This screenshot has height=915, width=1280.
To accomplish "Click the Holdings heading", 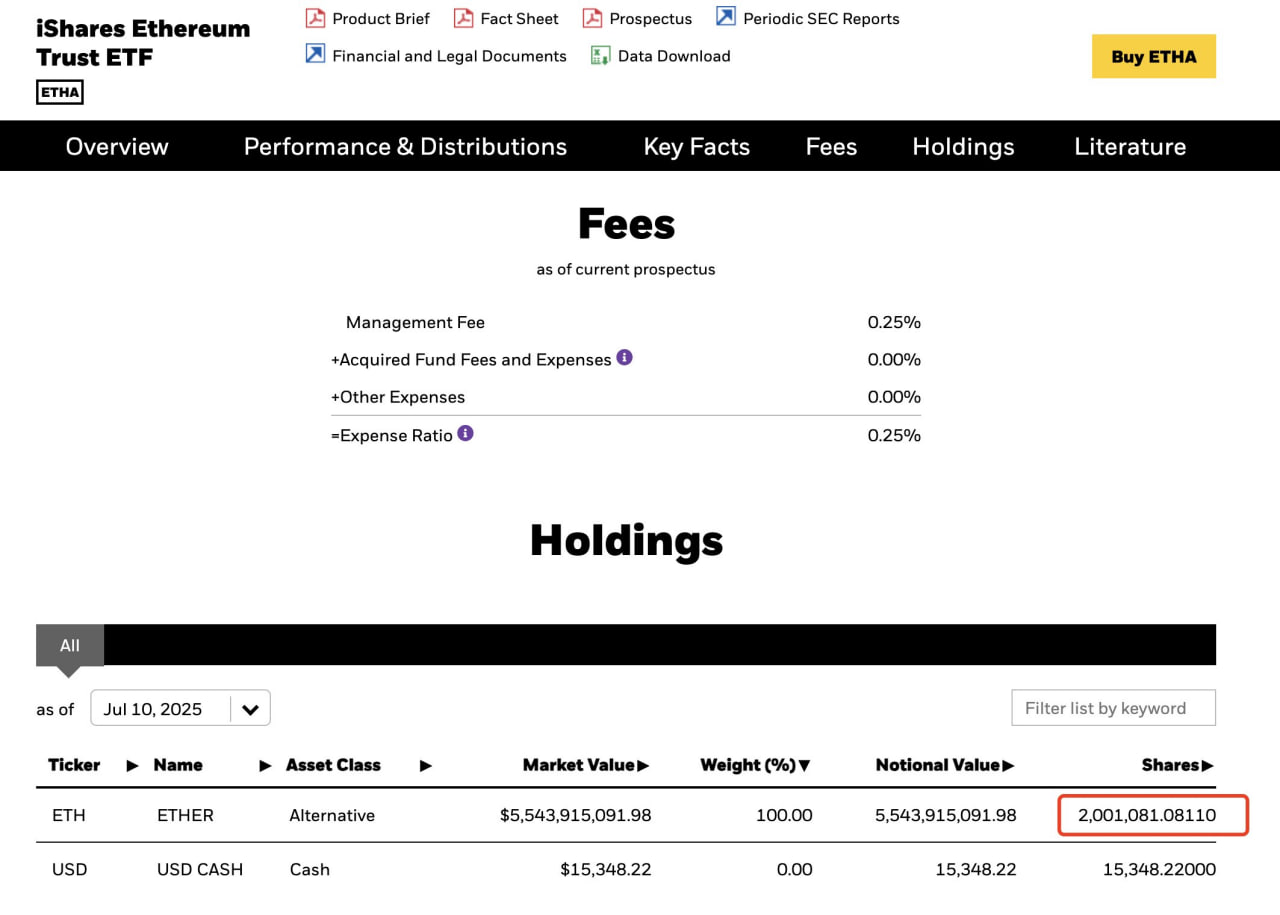I will pyautogui.click(x=626, y=540).
